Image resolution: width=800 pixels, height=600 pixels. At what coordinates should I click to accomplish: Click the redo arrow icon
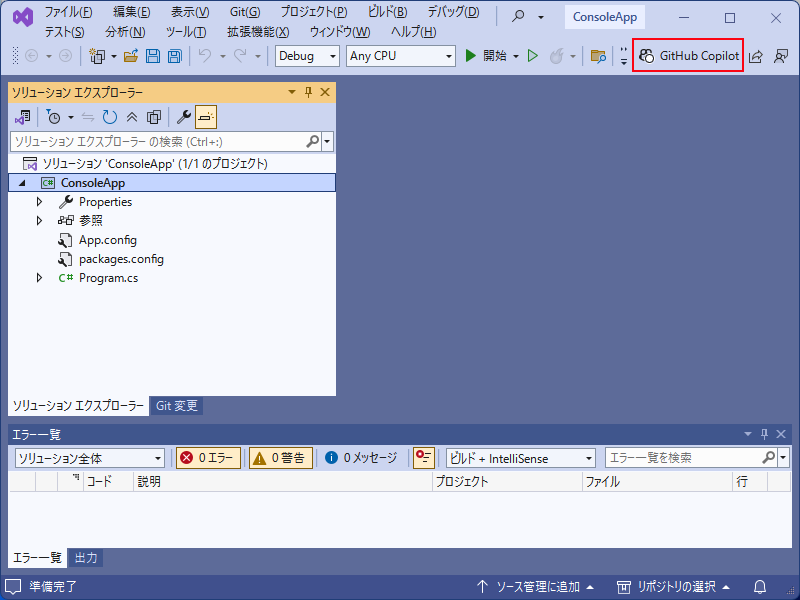coord(240,56)
